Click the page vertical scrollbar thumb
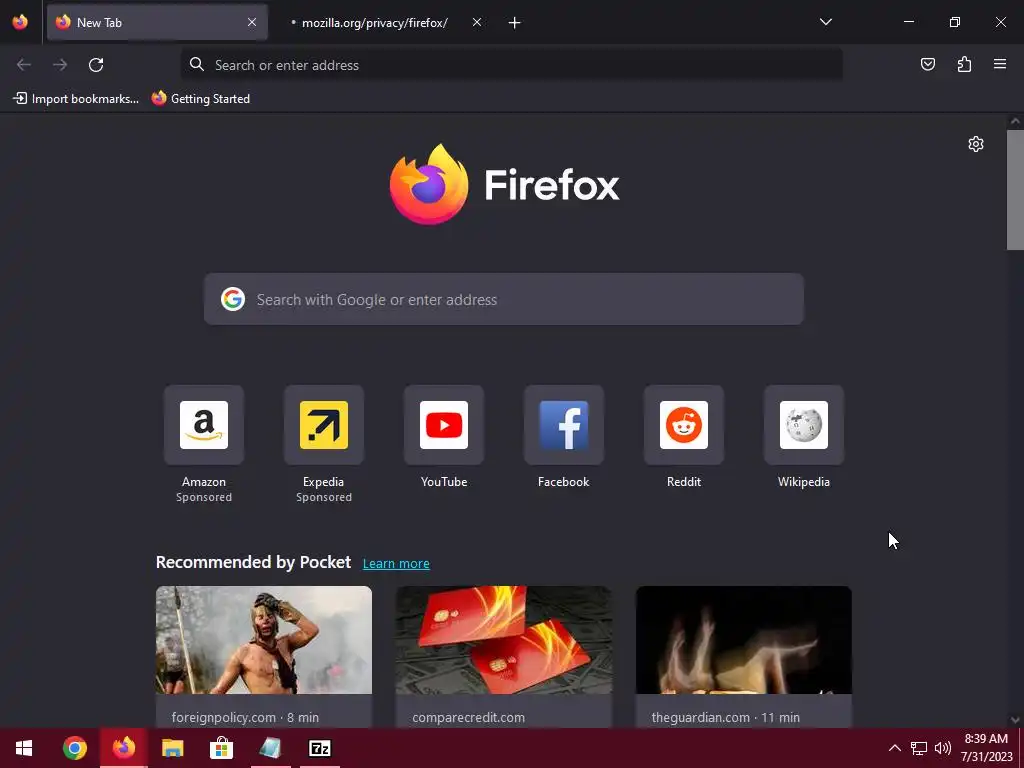Screen dimensions: 1024x768 1015,190
